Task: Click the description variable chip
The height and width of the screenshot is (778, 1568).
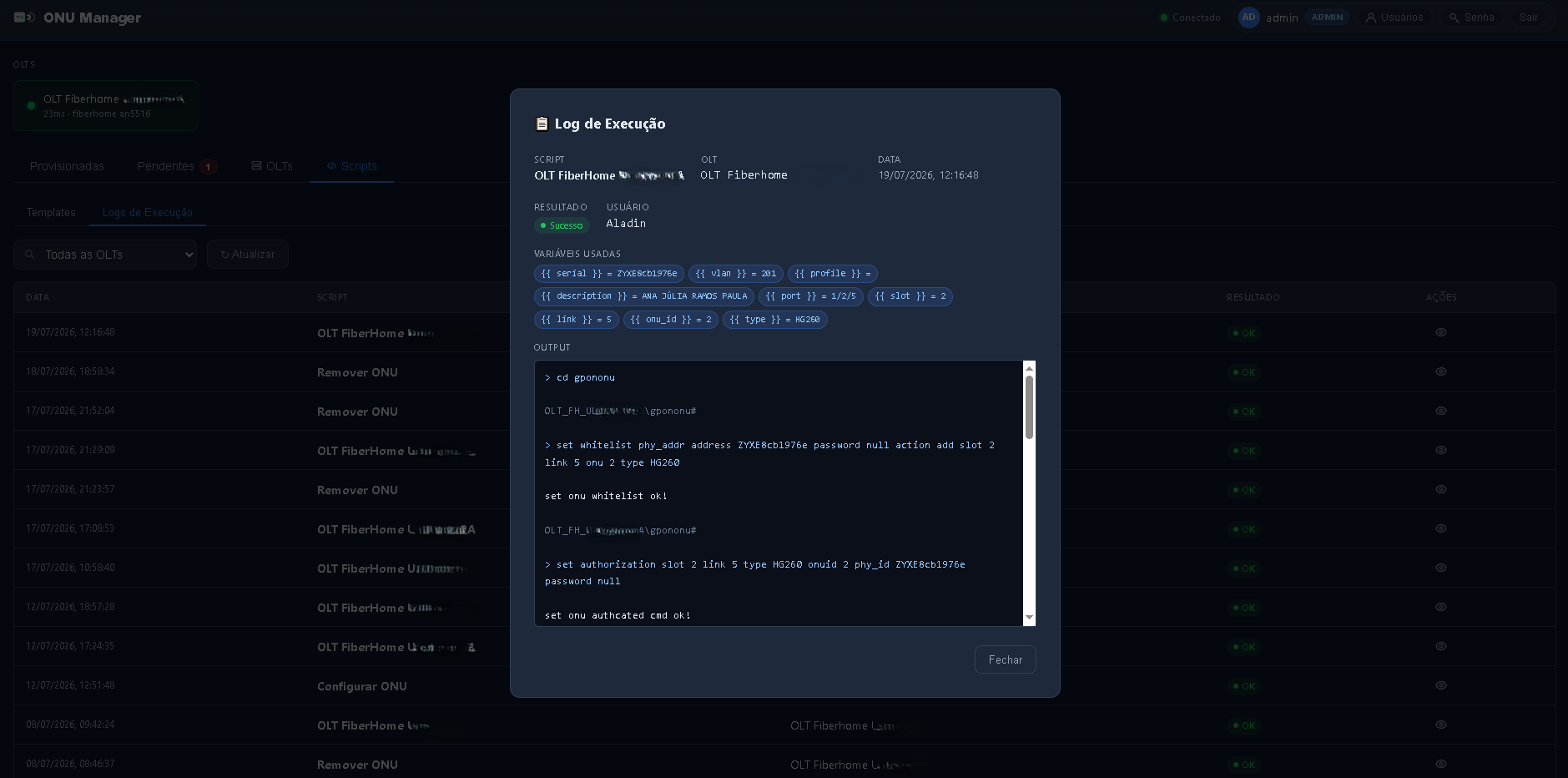Action: pos(644,296)
